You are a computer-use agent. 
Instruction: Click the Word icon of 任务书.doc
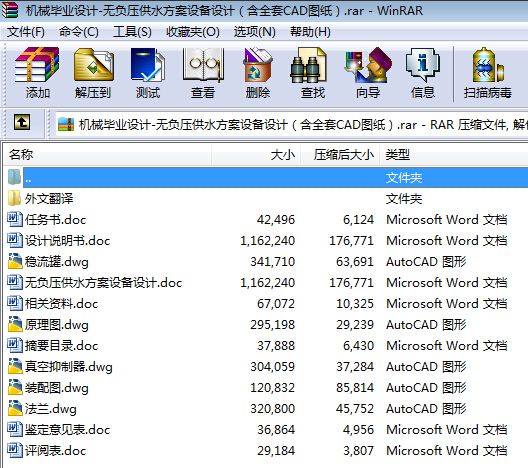(14, 219)
